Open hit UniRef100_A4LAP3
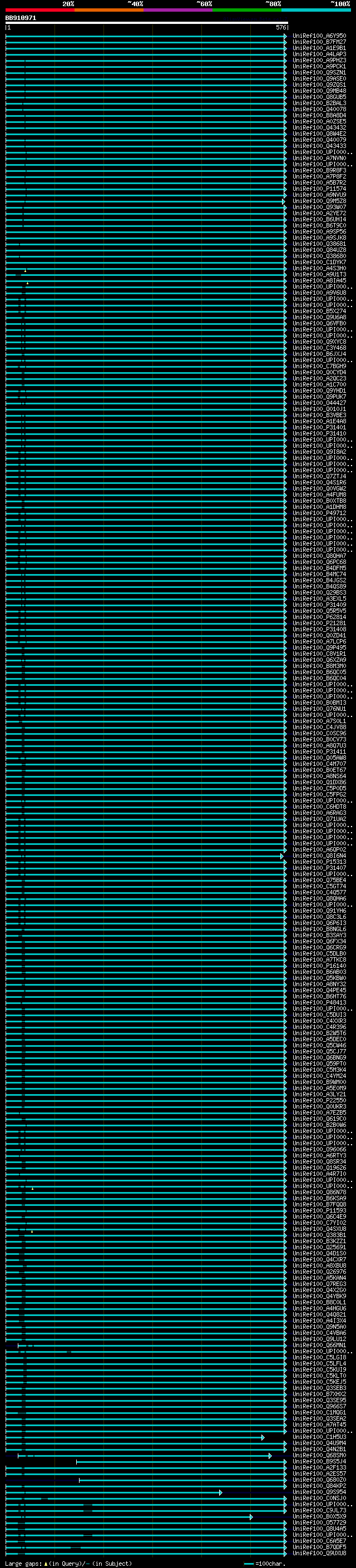Viewport: 356px width, 1568px height. click(x=319, y=54)
